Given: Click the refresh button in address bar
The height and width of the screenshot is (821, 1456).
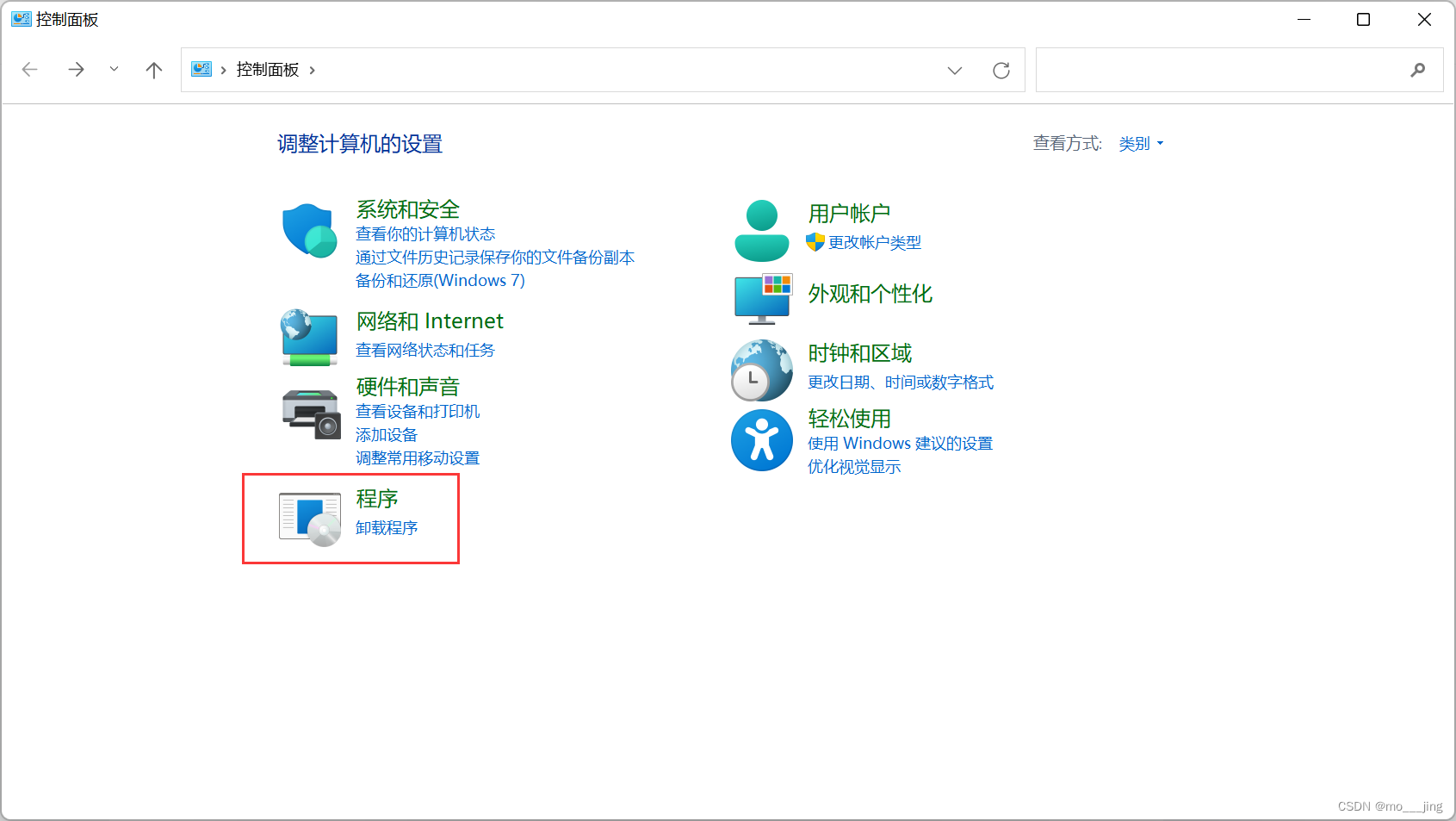Looking at the screenshot, I should coord(1001,70).
